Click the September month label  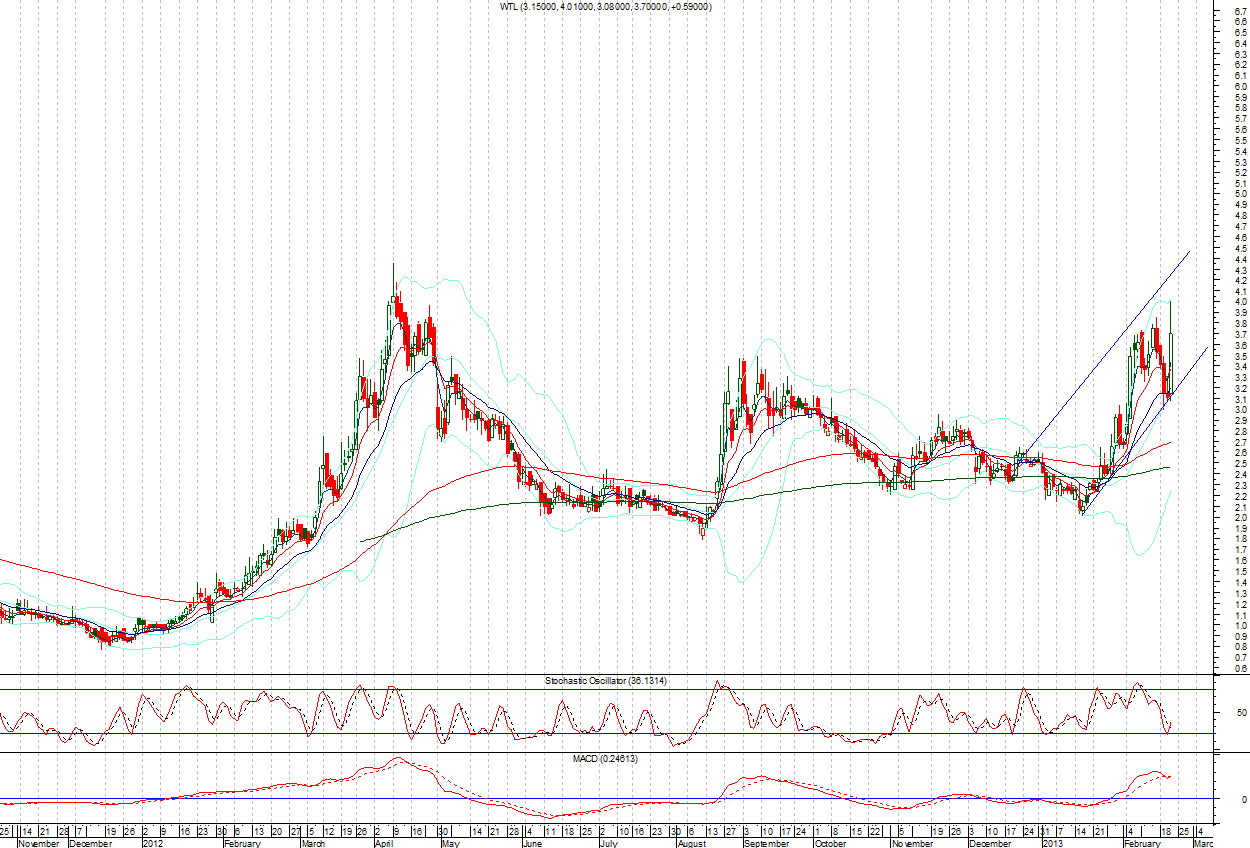point(764,843)
